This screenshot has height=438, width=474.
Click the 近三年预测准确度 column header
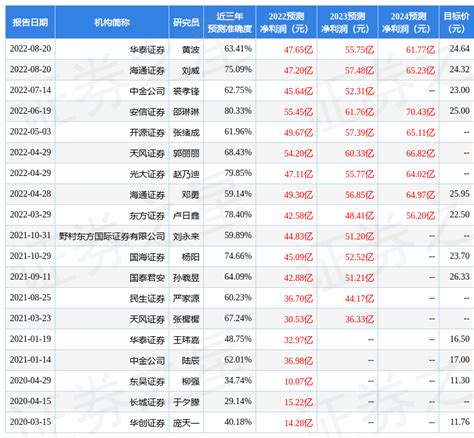[229, 22]
